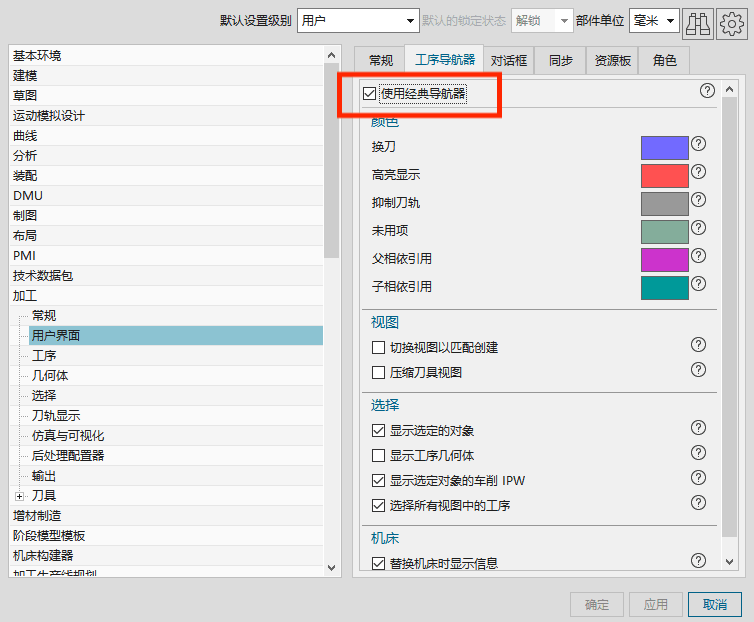Screen dimensions: 754x622
Task: Toggle 使用经典导航器 checkbox
Action: tap(369, 93)
